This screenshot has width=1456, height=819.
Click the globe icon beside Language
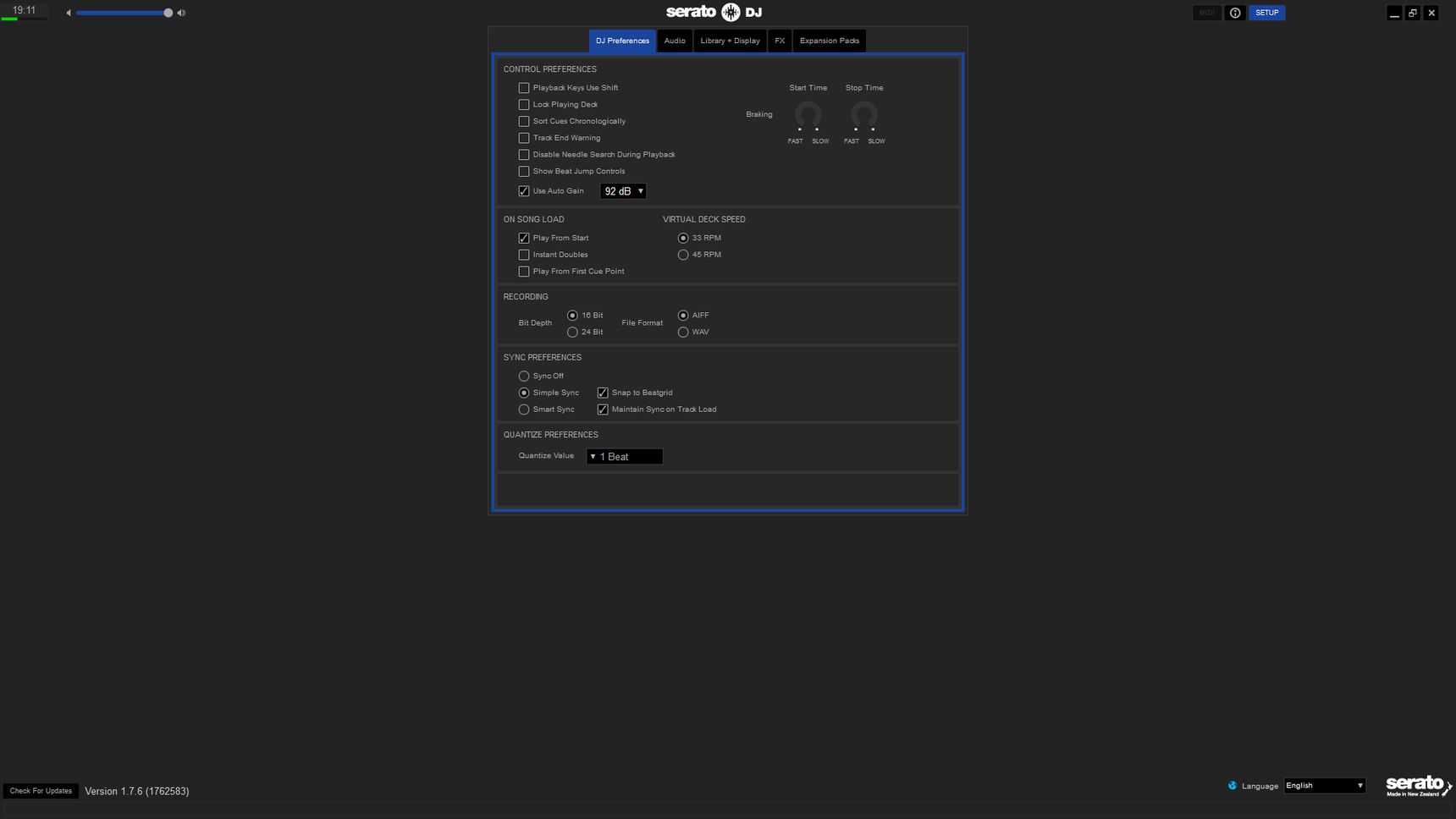pyautogui.click(x=1233, y=785)
